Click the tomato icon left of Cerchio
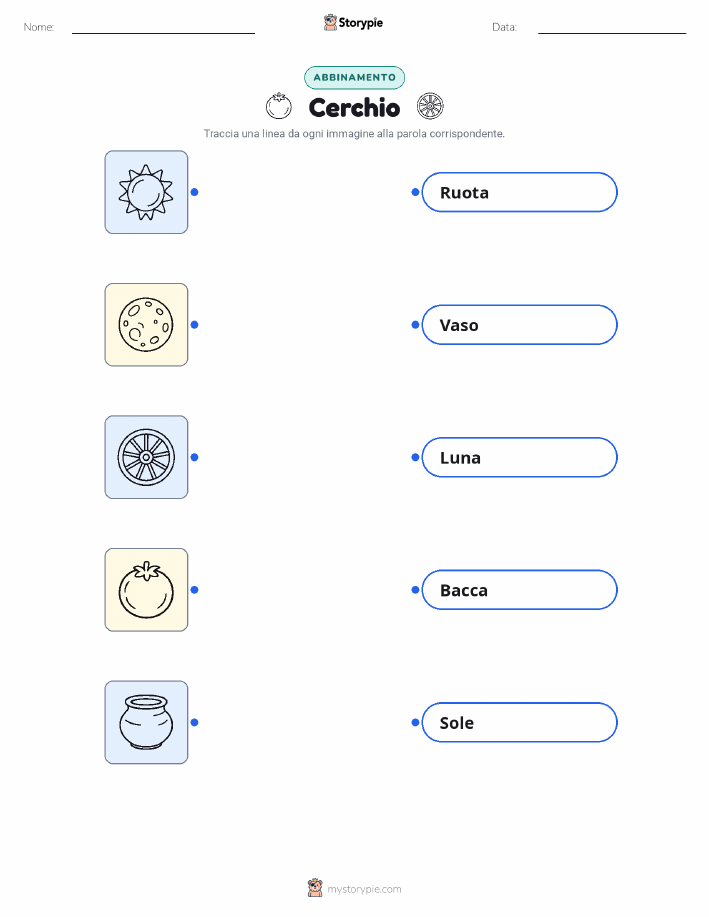Viewport: 709px width, 917px height. pos(279,106)
